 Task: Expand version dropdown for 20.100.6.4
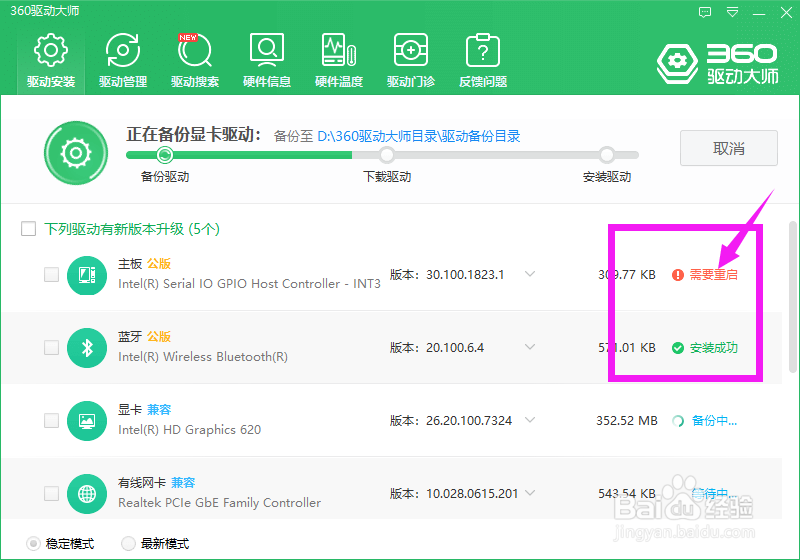pyautogui.click(x=530, y=347)
